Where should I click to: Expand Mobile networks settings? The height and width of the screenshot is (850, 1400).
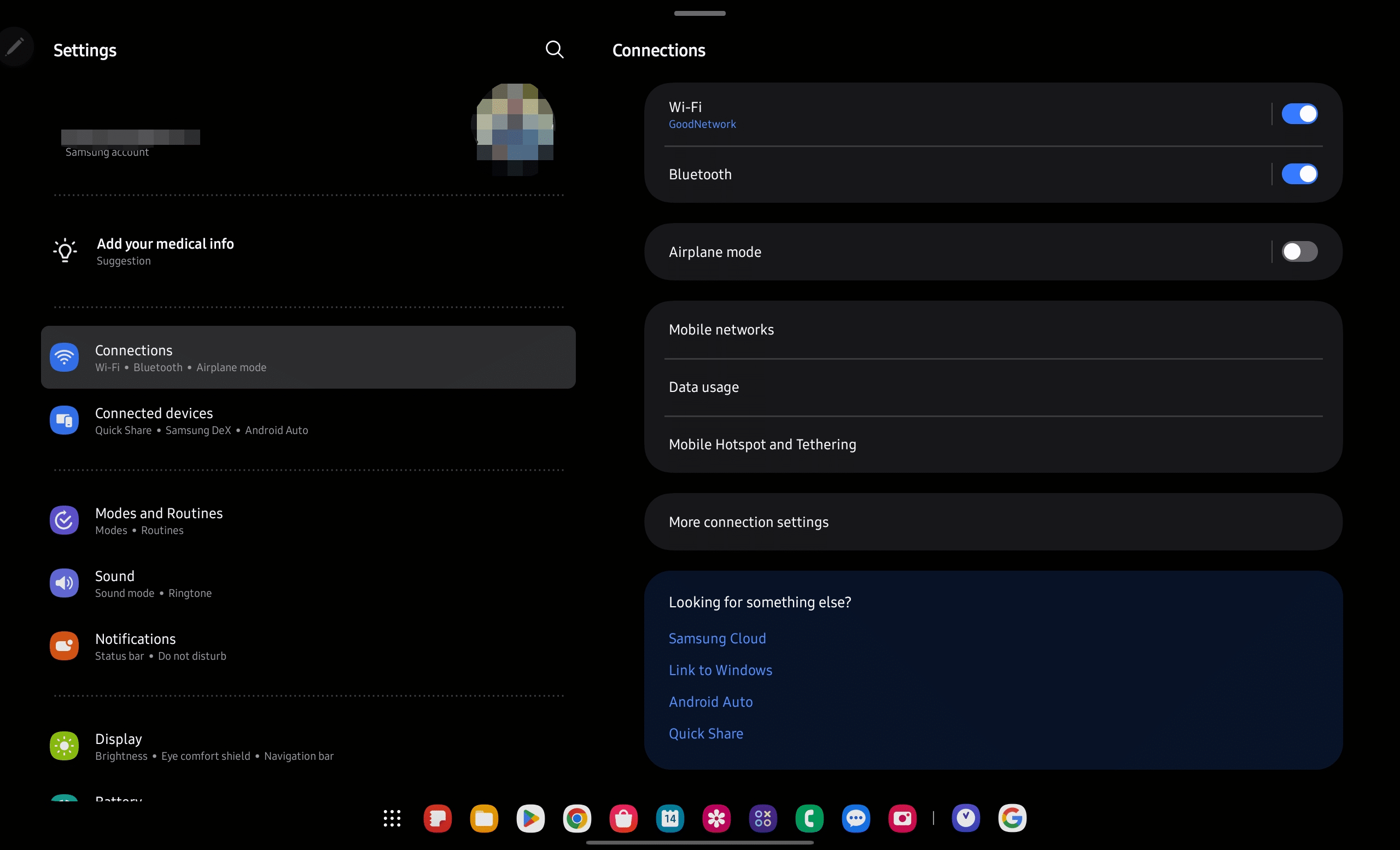tap(721, 329)
